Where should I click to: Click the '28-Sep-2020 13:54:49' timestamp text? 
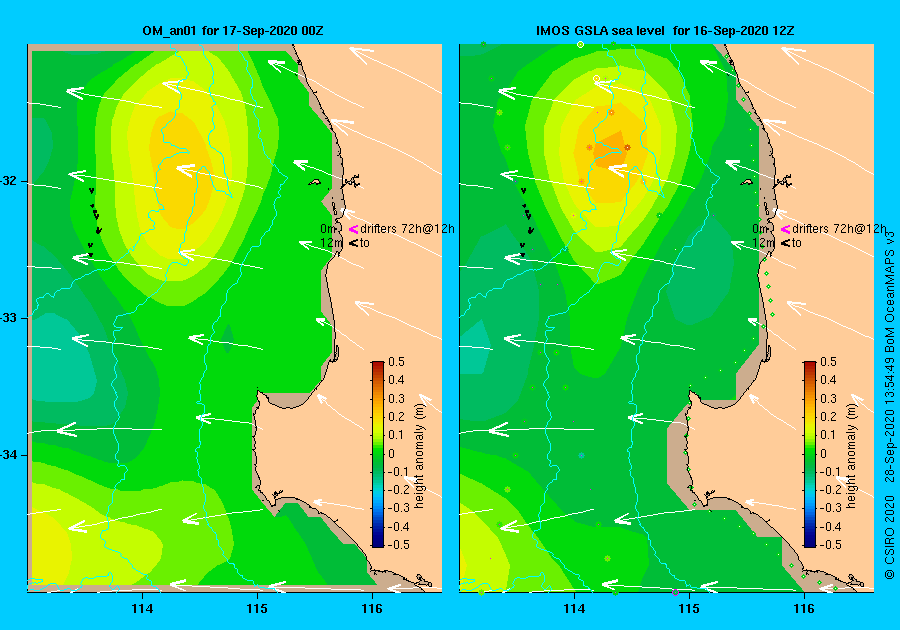pos(889,421)
